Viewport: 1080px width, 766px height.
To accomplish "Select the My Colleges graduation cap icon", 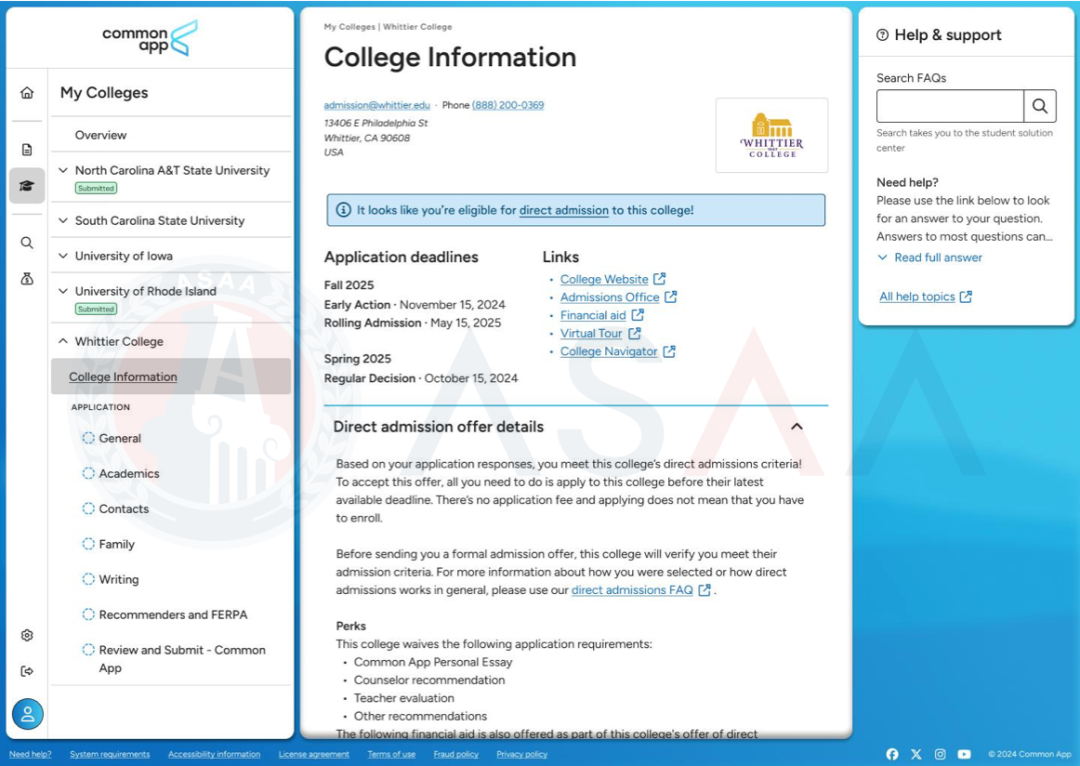I will pos(27,185).
